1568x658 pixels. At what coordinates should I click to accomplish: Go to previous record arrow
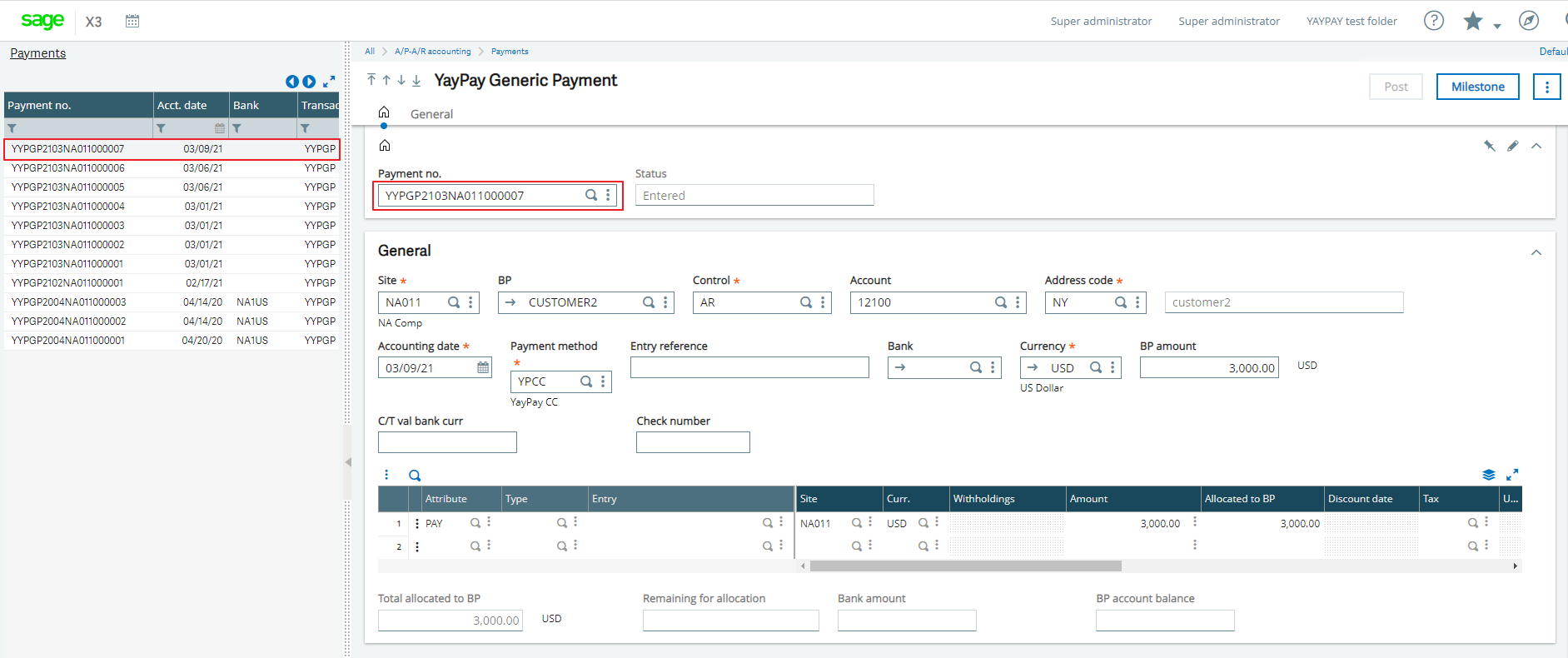click(x=386, y=80)
